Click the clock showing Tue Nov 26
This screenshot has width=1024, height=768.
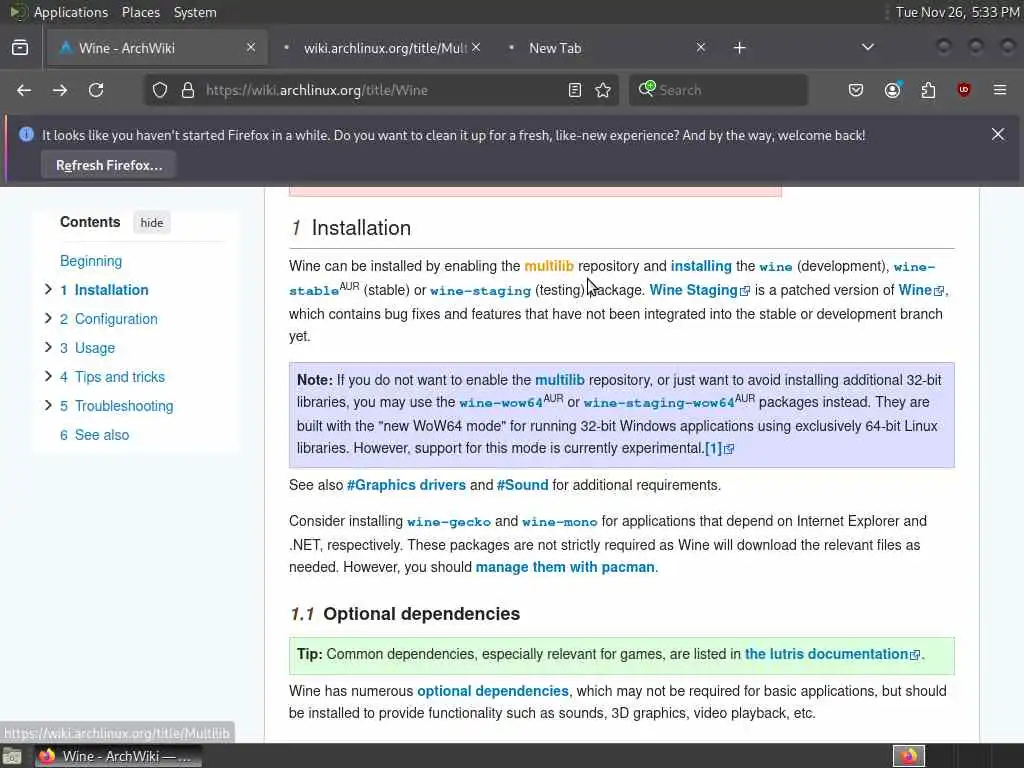click(957, 12)
